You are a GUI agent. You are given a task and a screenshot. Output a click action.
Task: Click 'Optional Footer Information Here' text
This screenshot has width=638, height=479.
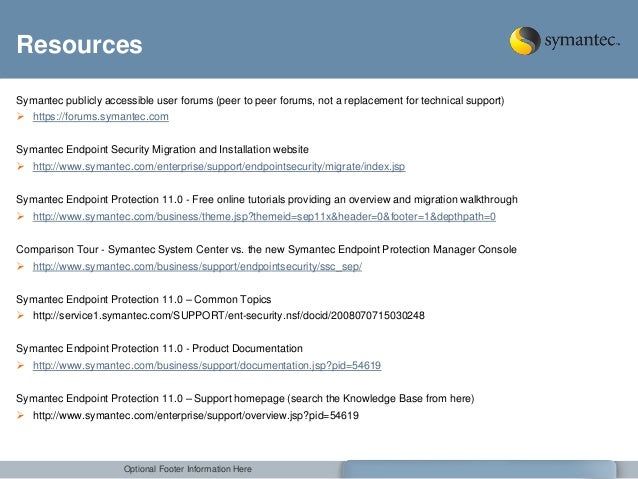[x=188, y=469]
